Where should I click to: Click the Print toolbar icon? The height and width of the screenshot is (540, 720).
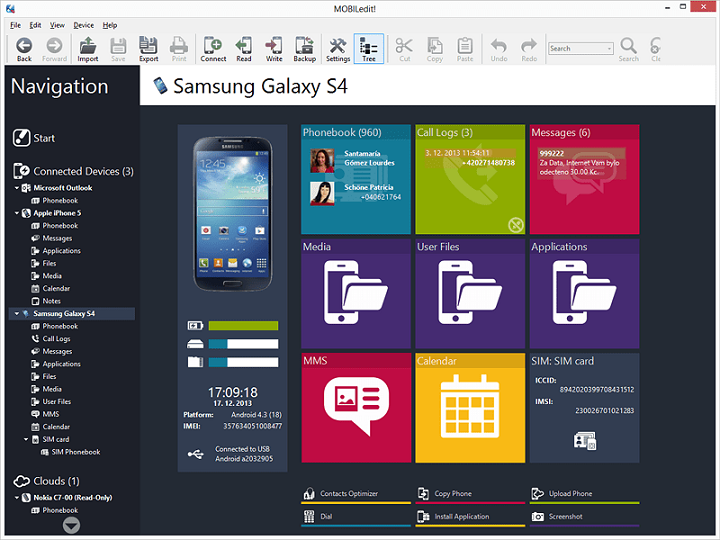tap(179, 49)
